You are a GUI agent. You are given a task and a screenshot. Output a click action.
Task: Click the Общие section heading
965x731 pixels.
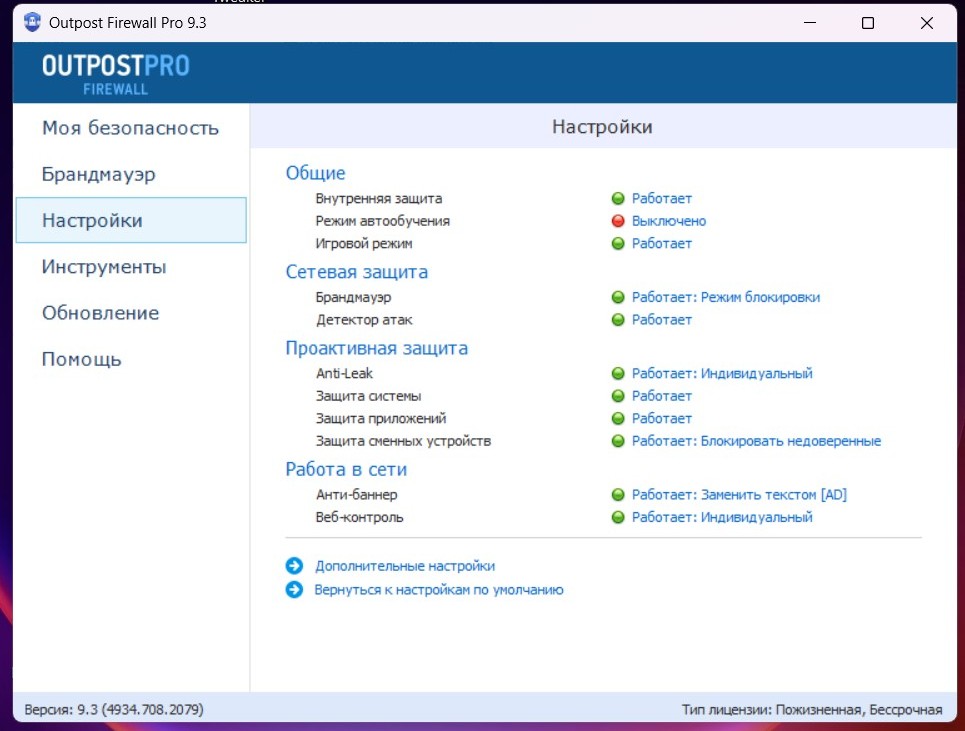315,173
